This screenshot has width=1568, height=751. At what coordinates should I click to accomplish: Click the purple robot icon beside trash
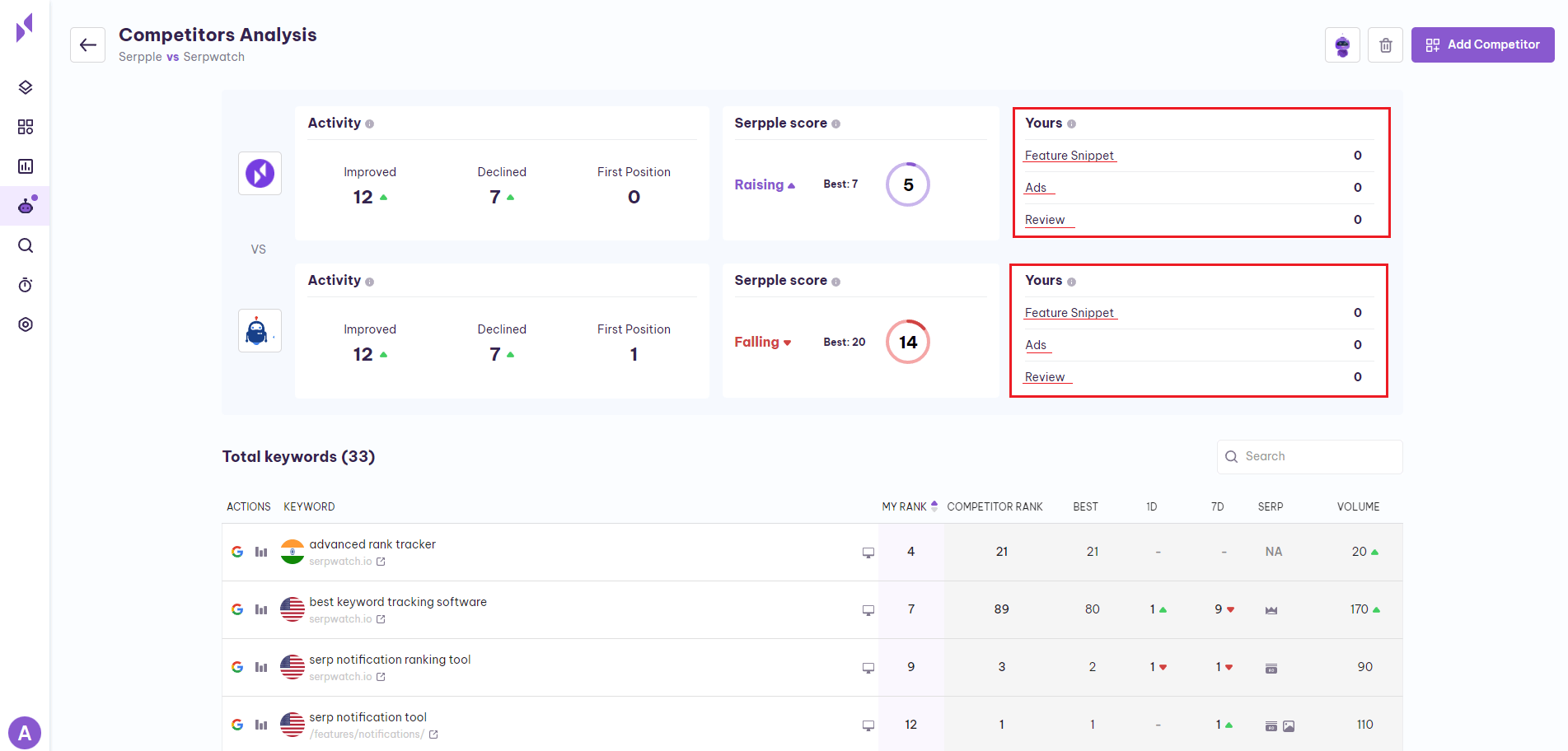pos(1342,44)
